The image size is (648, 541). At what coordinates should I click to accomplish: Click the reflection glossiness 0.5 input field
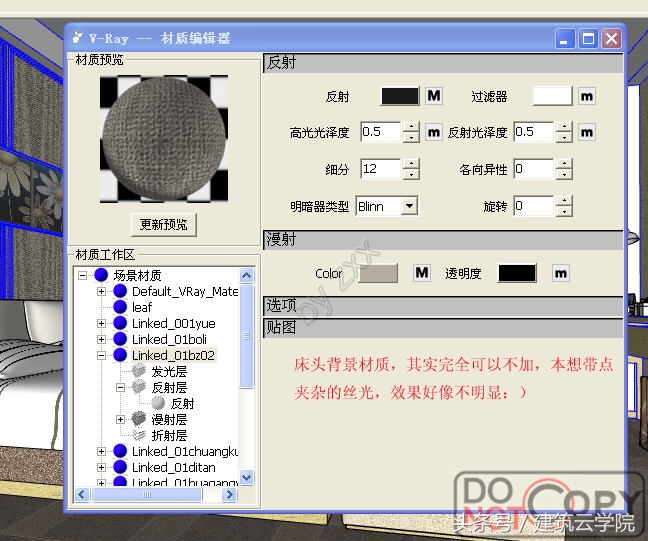tap(534, 132)
